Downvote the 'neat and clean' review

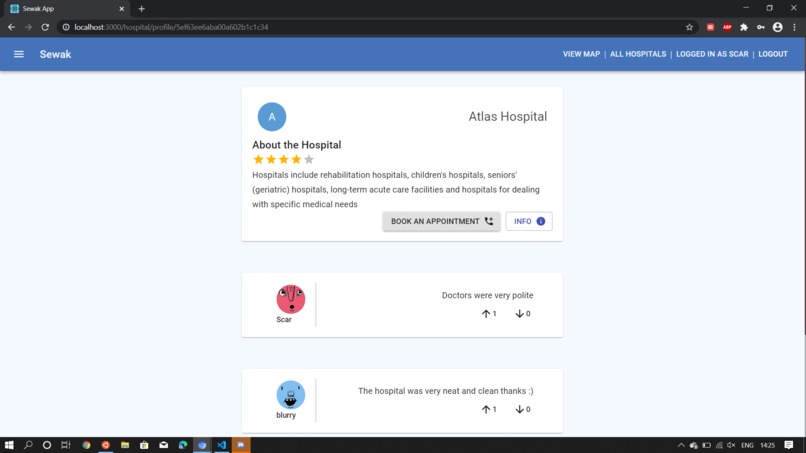(522, 409)
